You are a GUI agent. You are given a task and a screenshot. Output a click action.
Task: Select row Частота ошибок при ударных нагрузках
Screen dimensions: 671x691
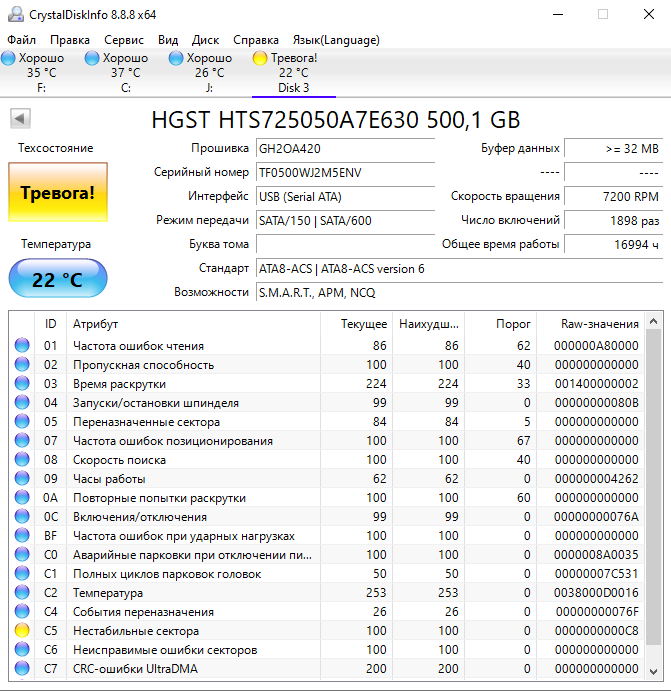pos(326,535)
